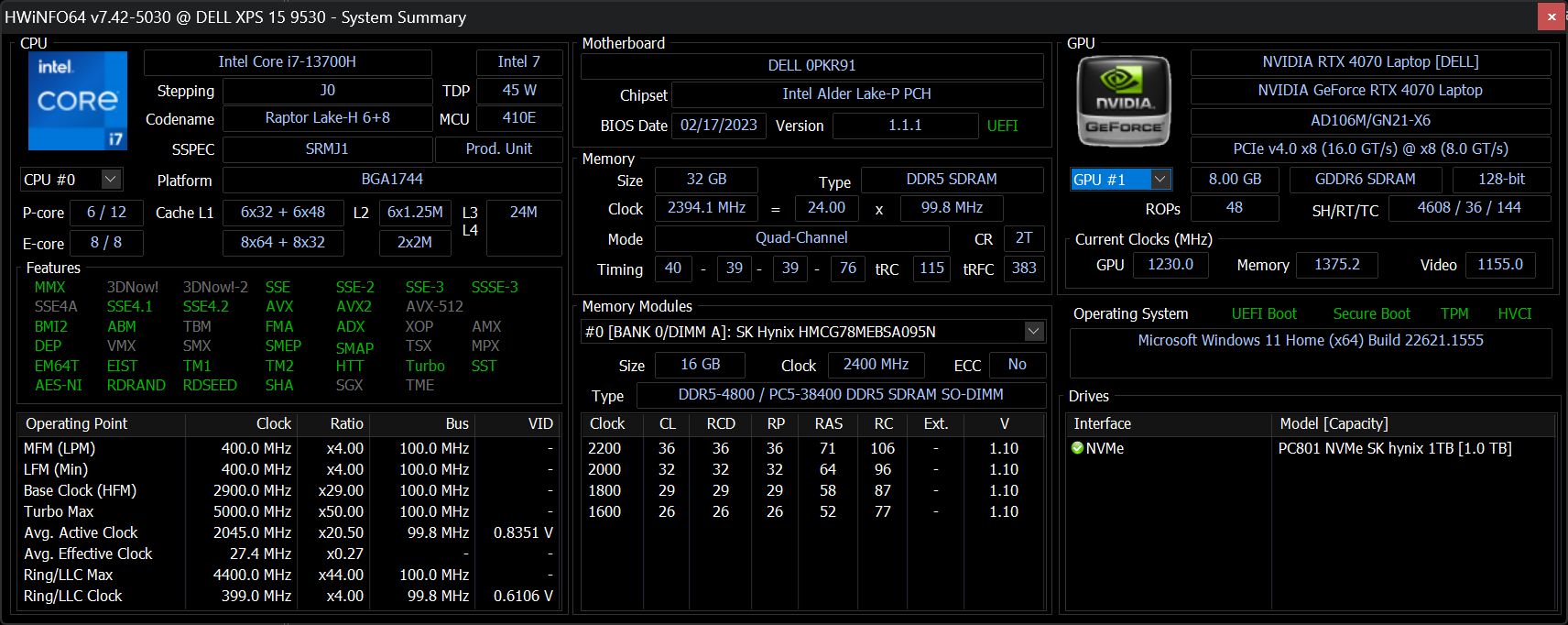Click the P-core count 6 / 12

point(106,213)
